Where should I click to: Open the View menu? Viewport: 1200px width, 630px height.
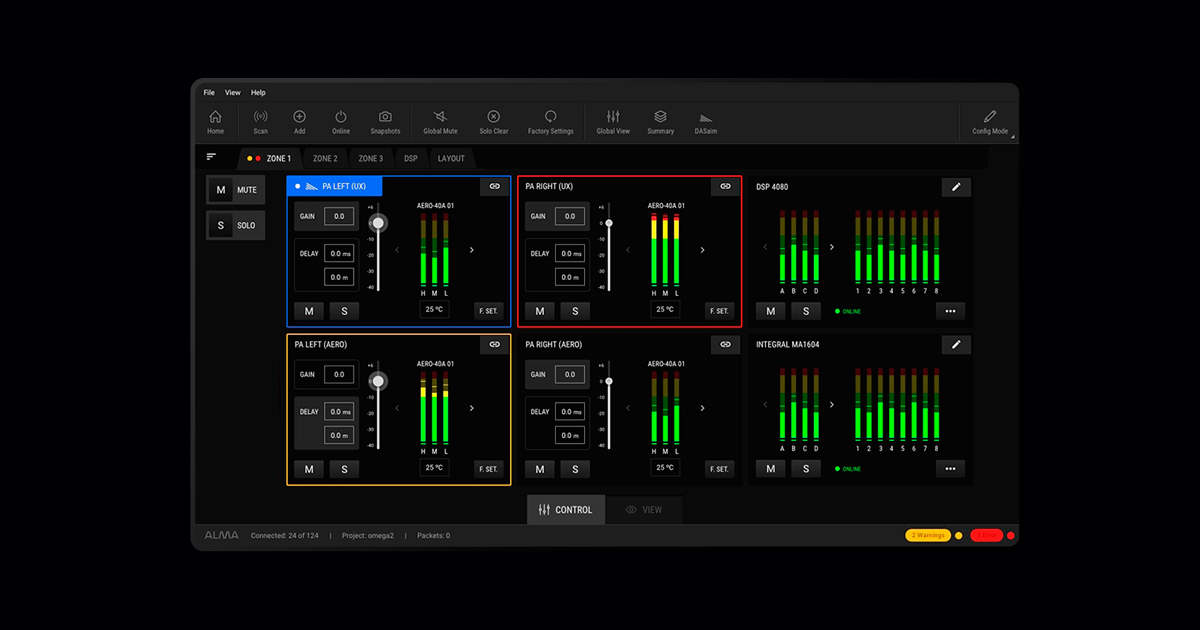point(232,92)
